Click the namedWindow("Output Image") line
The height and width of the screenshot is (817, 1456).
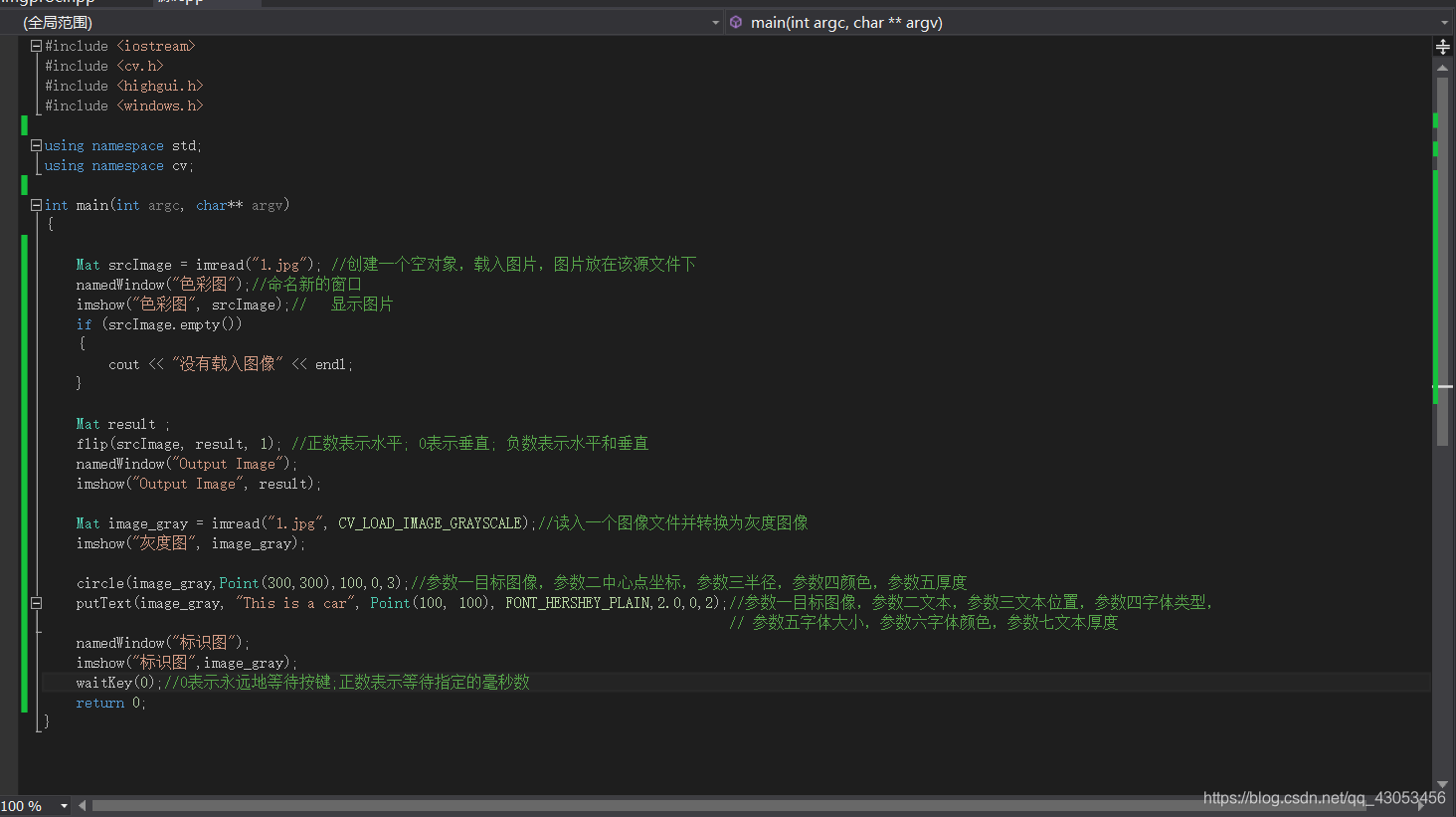coord(187,464)
